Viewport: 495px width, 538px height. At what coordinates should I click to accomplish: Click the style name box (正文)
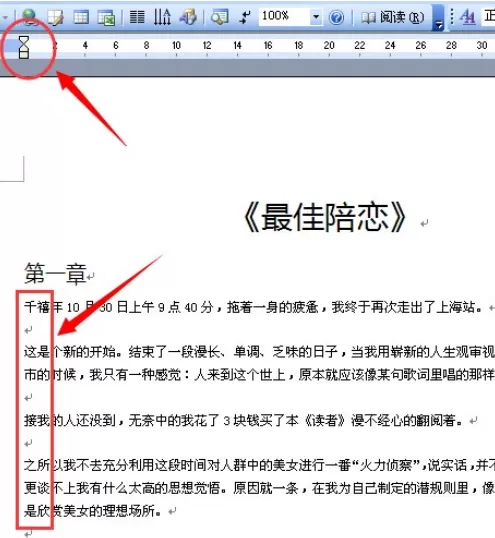488,16
